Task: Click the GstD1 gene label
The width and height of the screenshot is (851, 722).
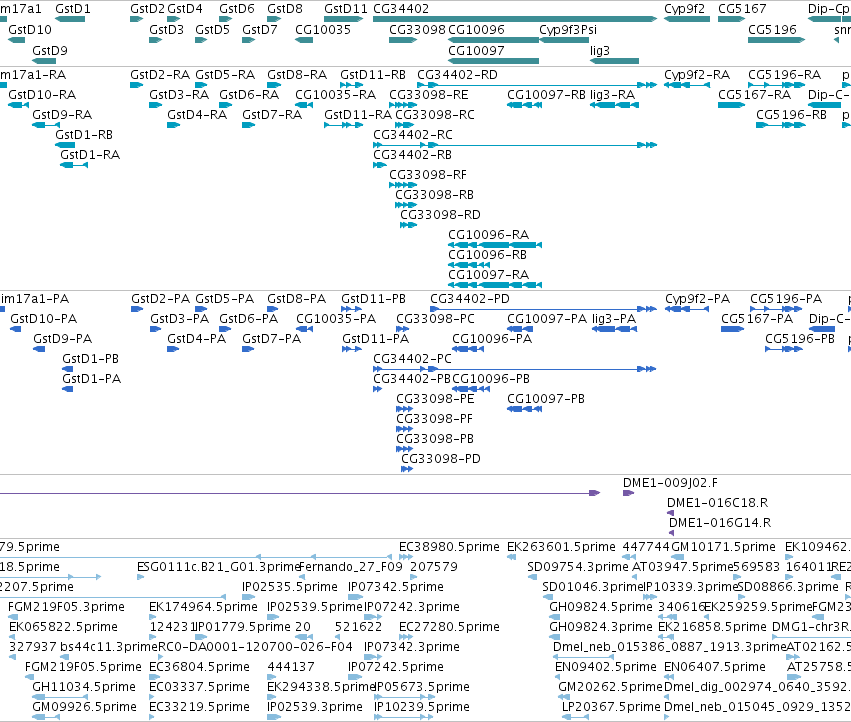Action: [x=73, y=9]
